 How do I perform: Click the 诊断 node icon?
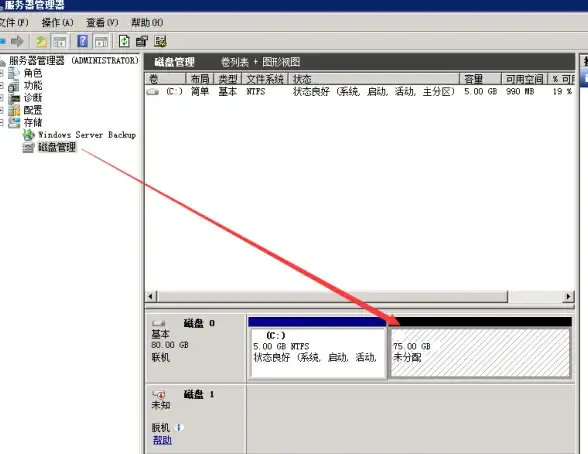tap(14, 98)
